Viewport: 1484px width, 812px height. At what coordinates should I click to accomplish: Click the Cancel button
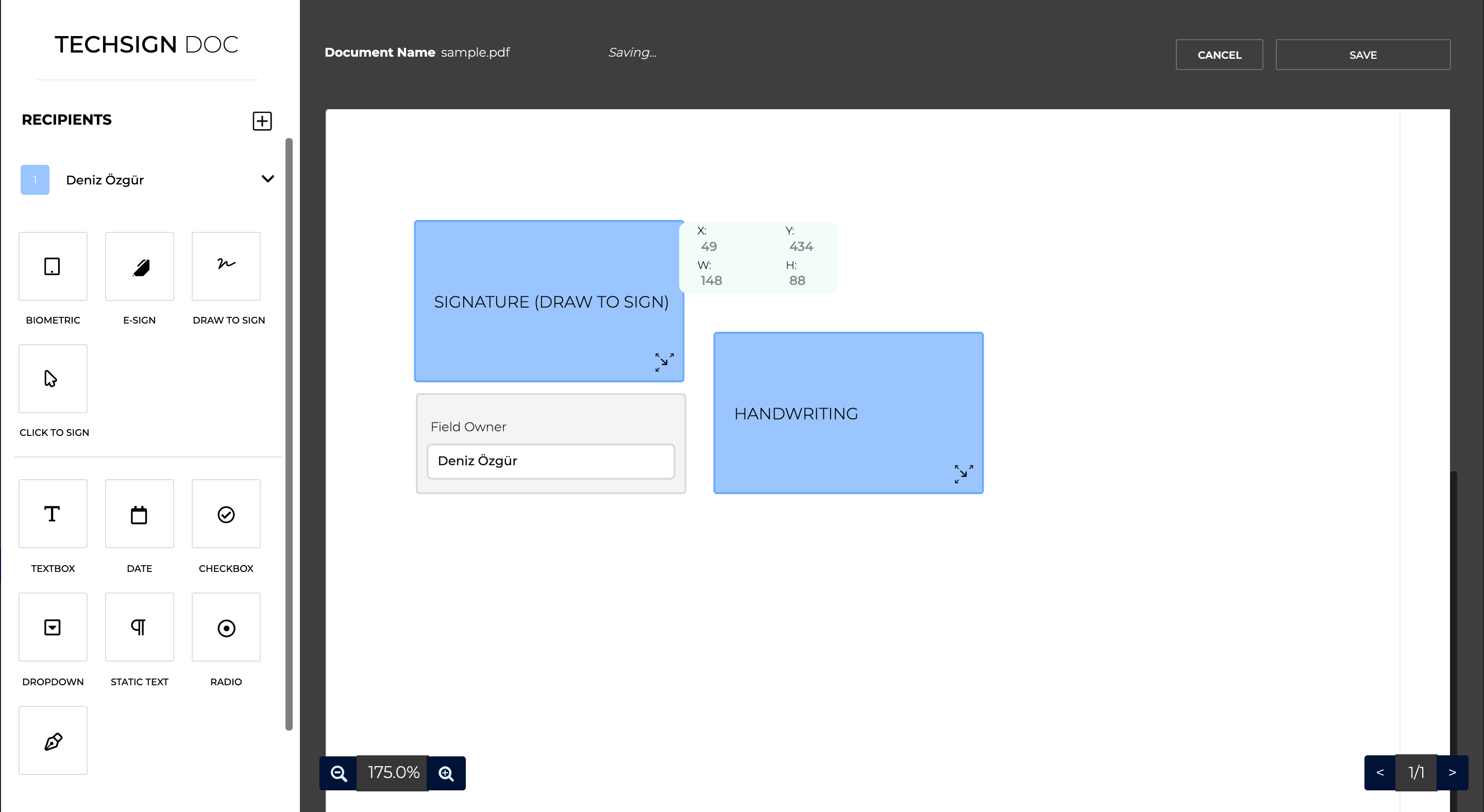click(1219, 55)
